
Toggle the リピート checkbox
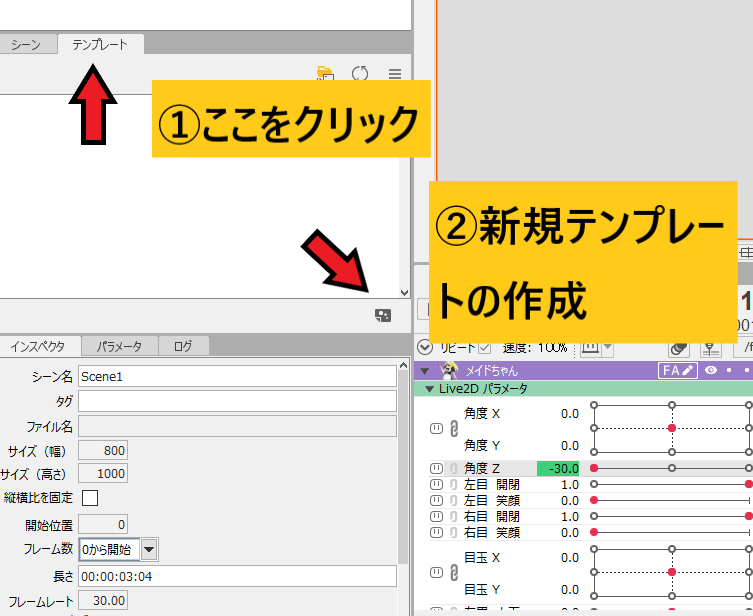coord(485,348)
